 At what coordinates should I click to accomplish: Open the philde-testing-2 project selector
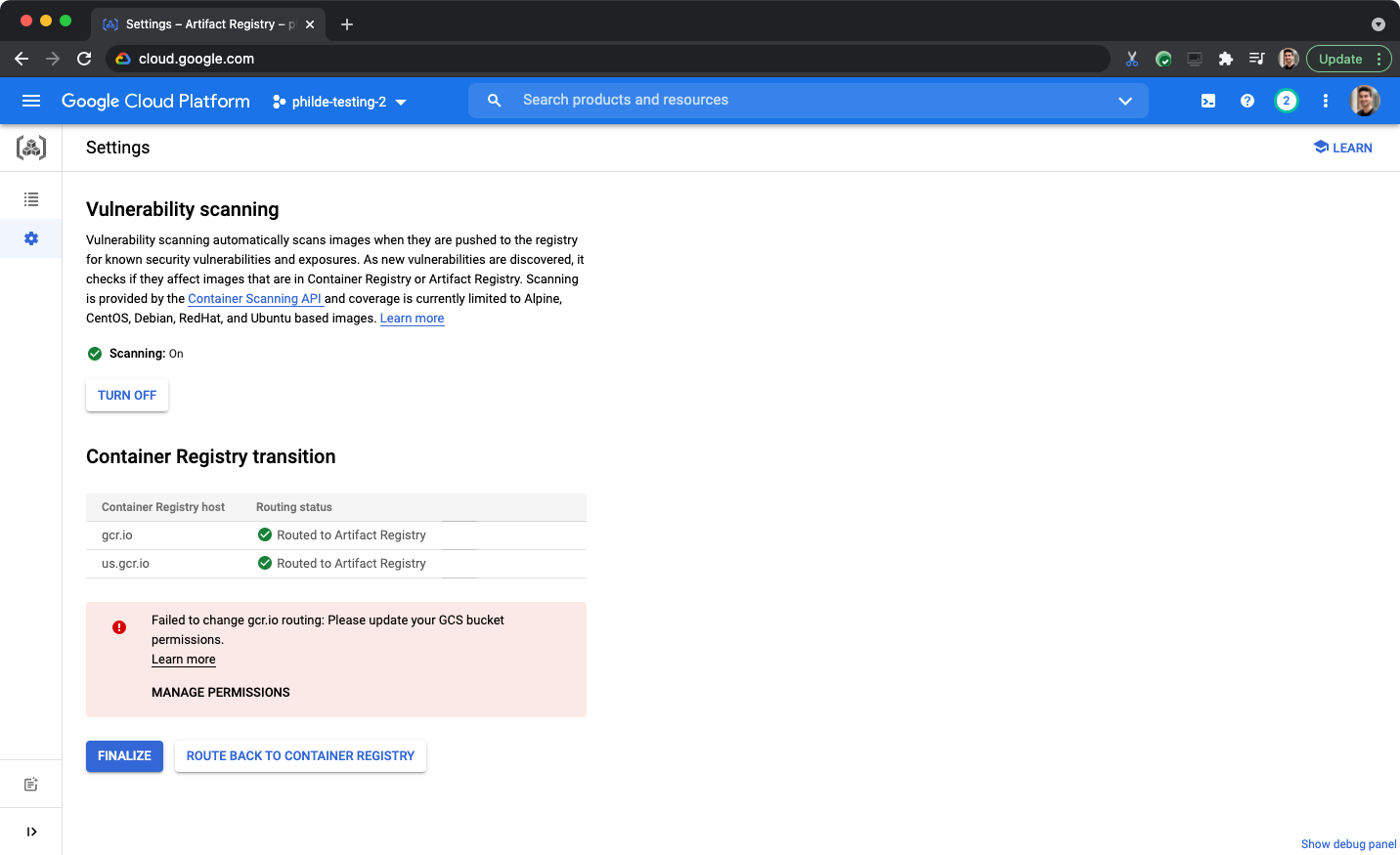click(x=339, y=102)
